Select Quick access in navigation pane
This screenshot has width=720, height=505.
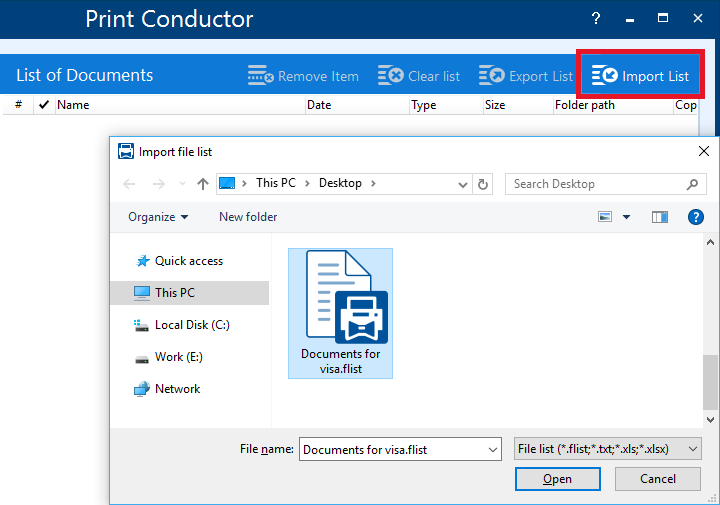188,261
